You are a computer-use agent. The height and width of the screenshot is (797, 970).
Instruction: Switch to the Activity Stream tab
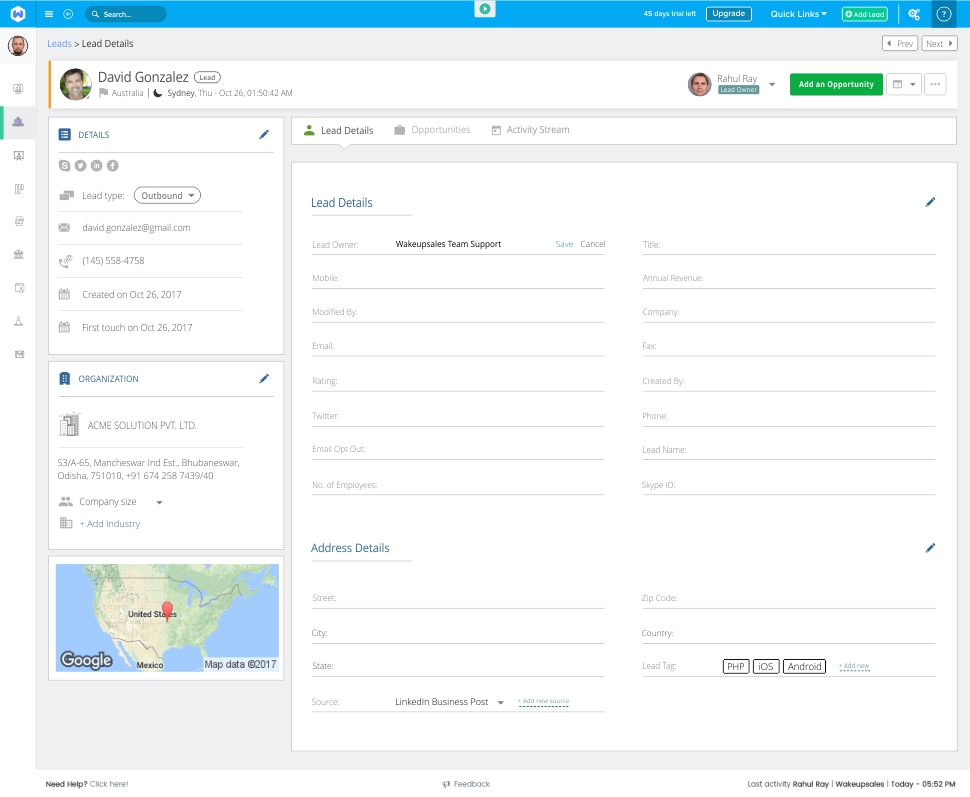[x=530, y=130]
